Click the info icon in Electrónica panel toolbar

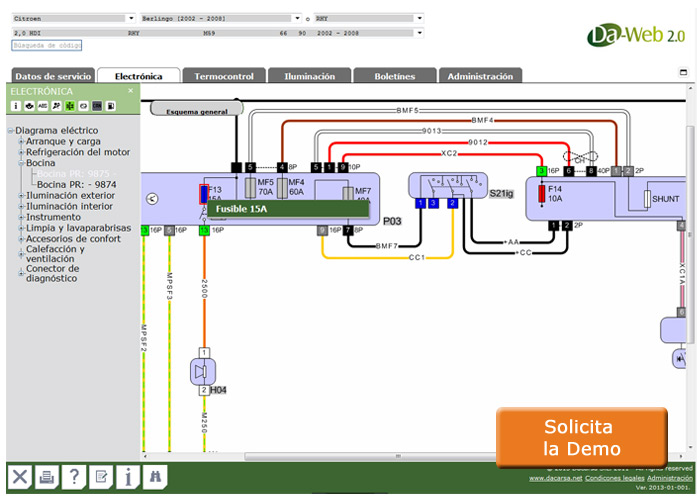(x=16, y=105)
